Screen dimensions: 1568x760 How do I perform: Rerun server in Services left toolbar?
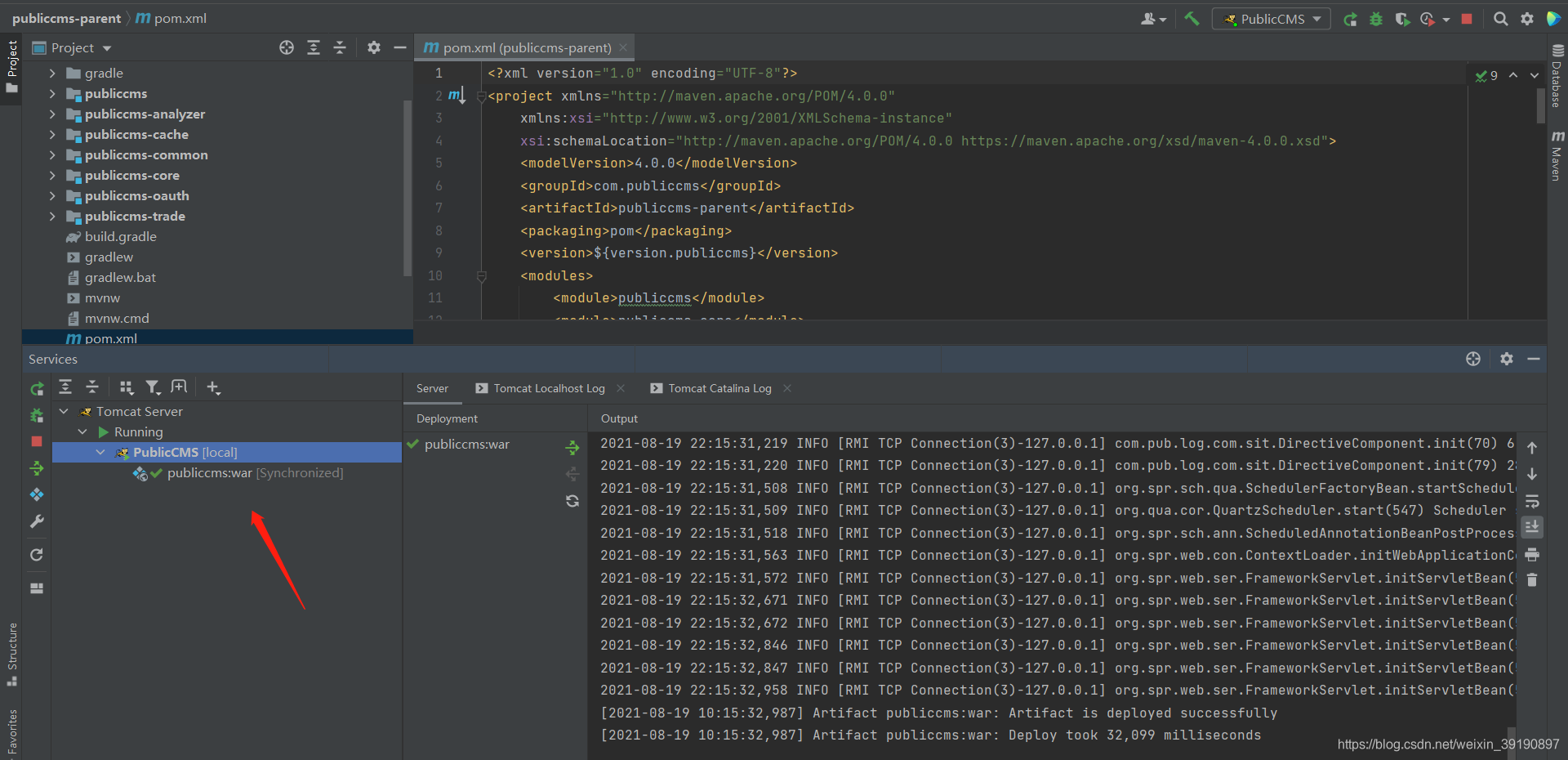(x=37, y=389)
